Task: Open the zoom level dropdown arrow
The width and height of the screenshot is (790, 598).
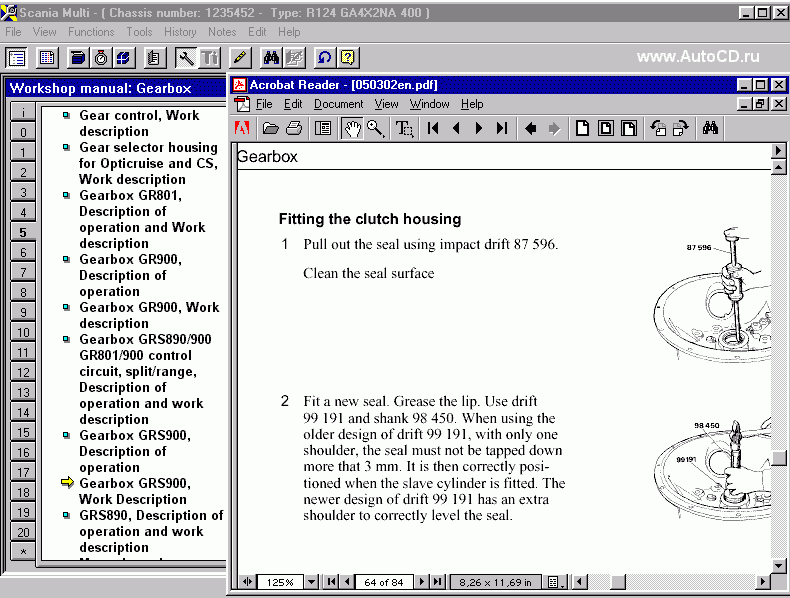Action: (x=312, y=582)
